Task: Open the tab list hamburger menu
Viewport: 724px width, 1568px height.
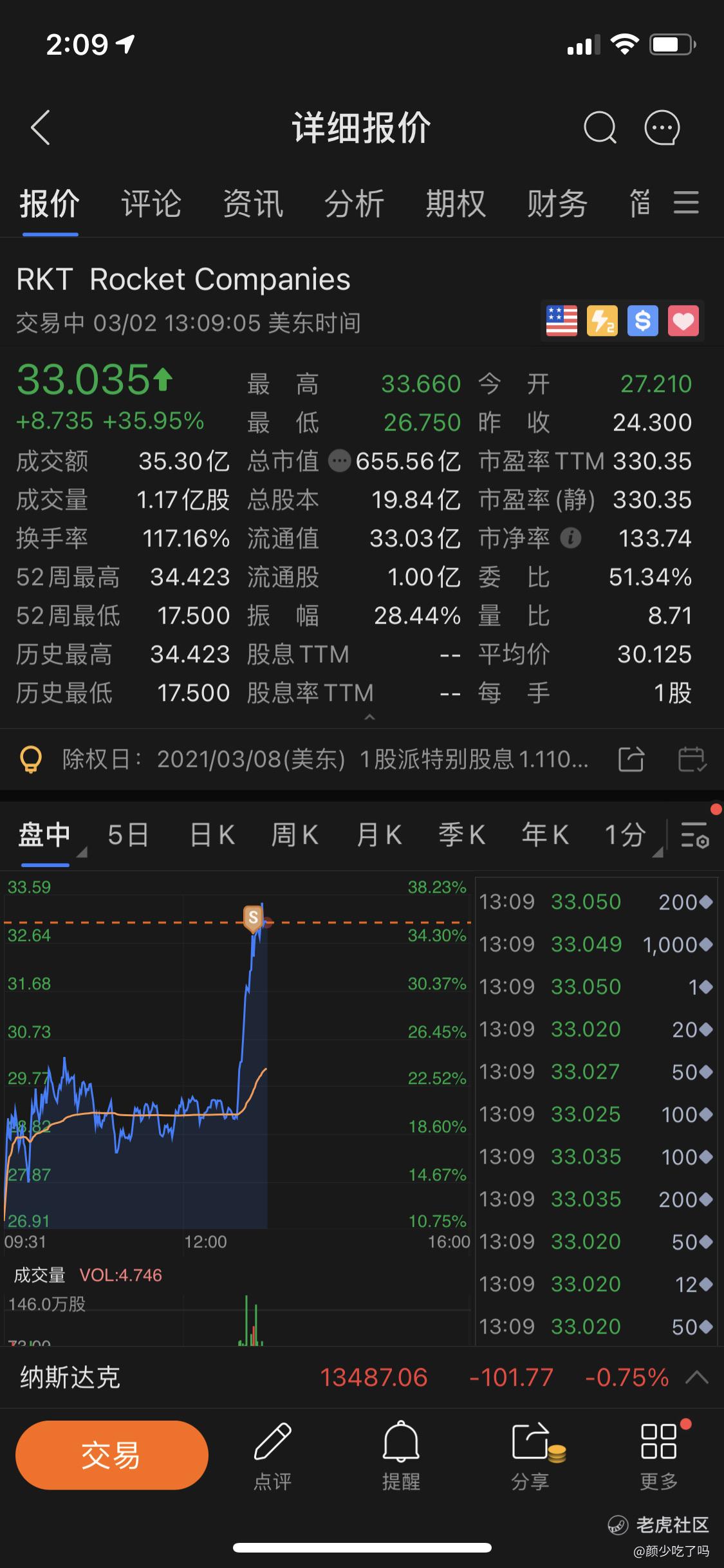Action: coord(686,202)
